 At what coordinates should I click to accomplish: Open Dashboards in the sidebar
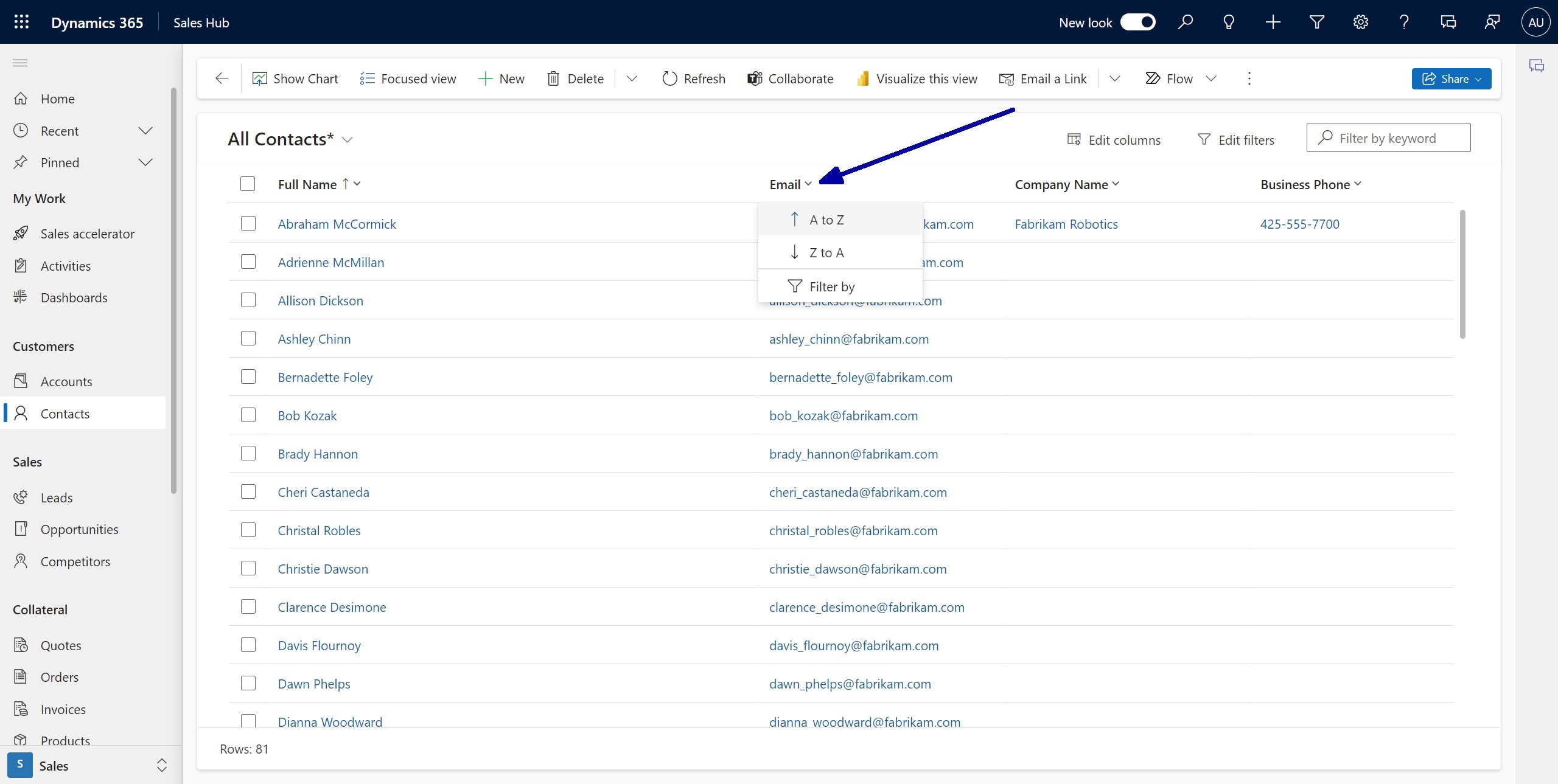click(x=83, y=297)
